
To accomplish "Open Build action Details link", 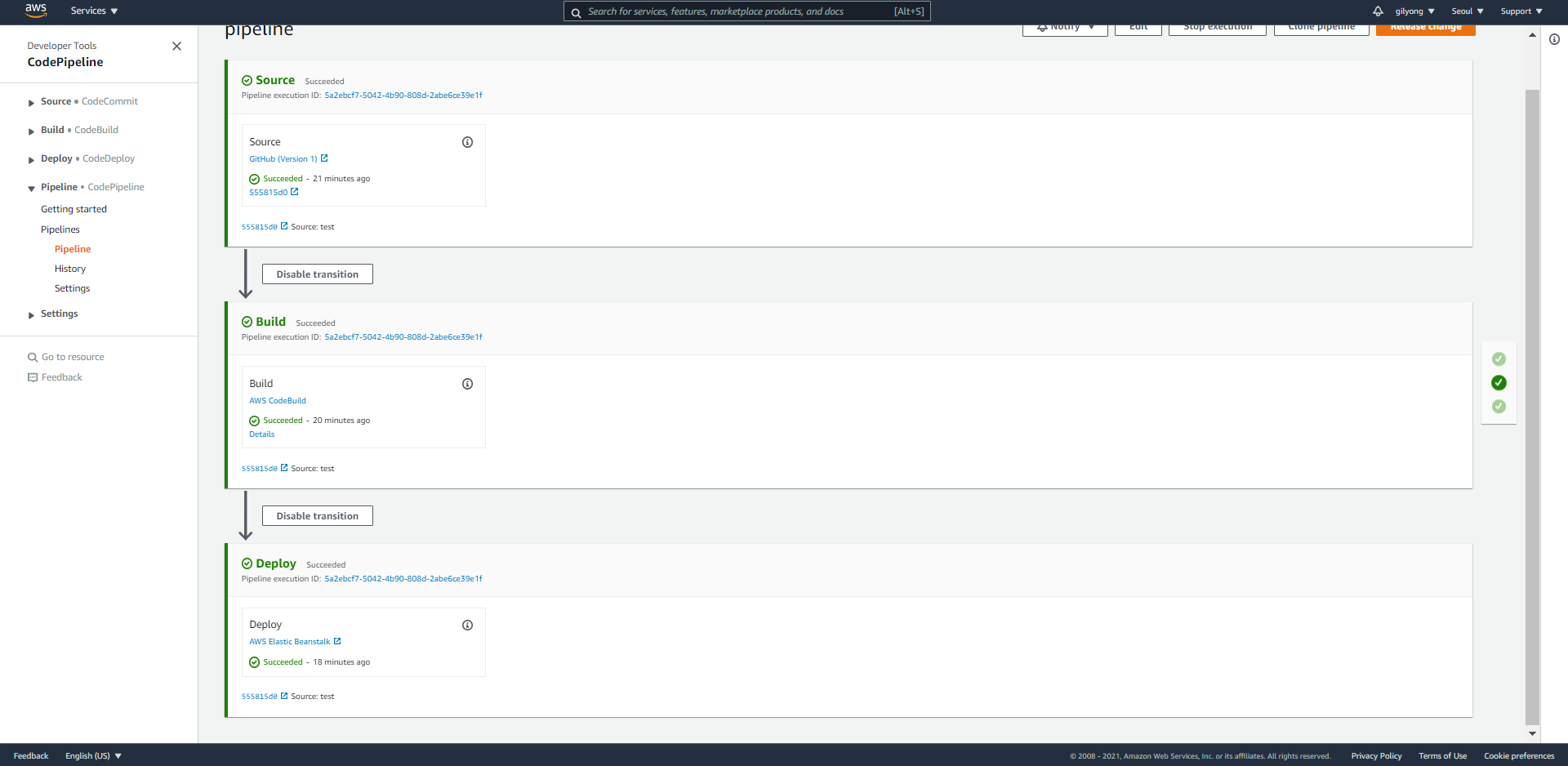I will pos(262,434).
